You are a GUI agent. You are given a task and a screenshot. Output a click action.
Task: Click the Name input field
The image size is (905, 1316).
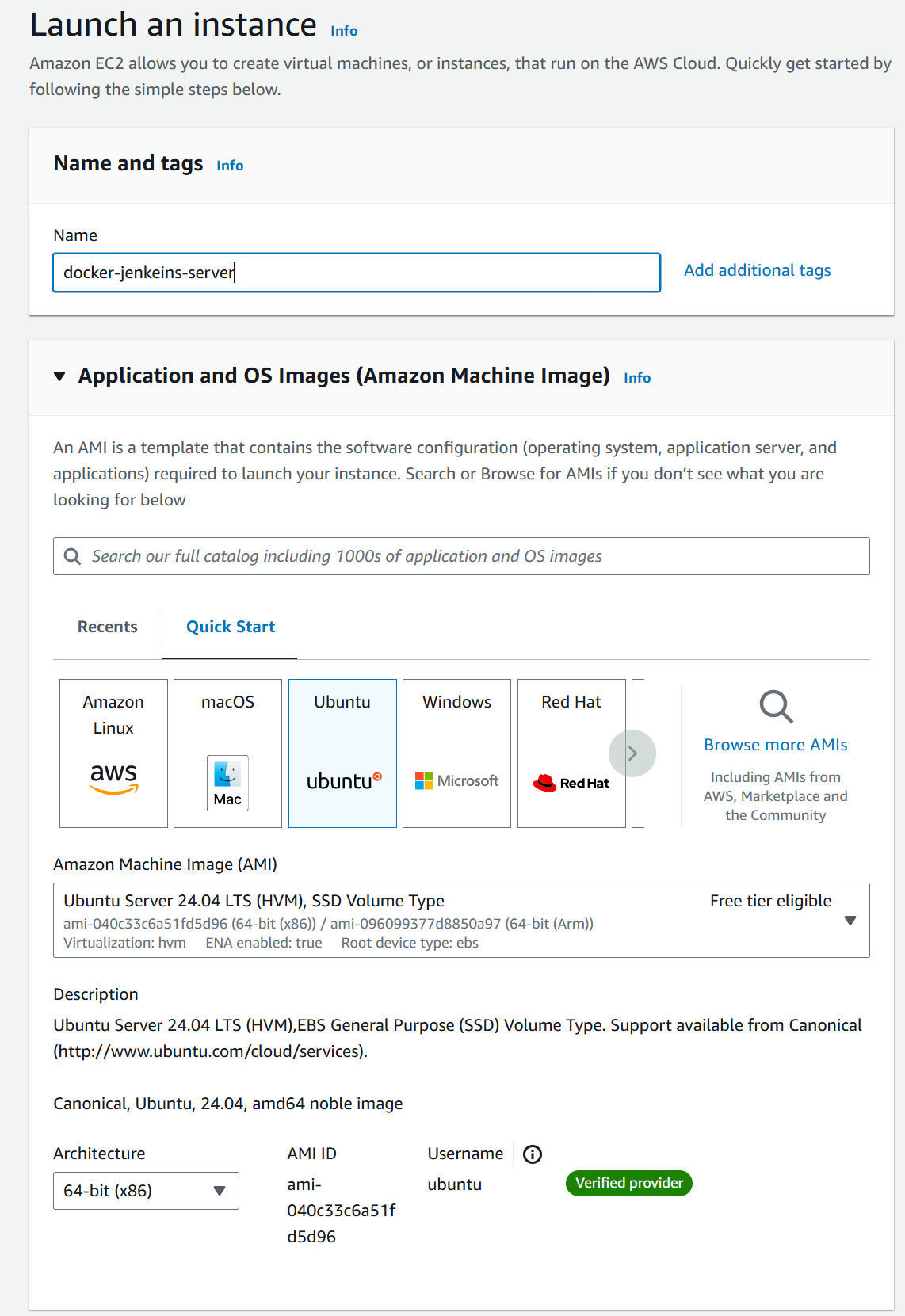357,273
